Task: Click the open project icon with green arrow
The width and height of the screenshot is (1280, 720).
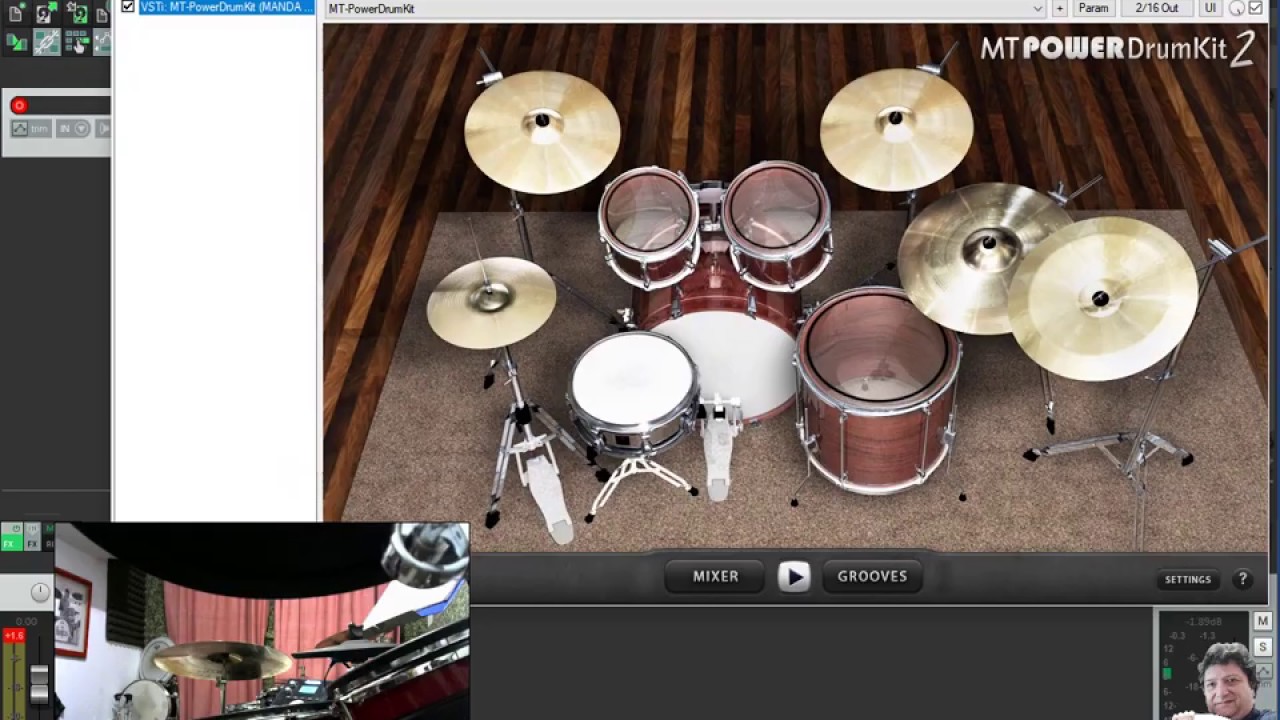Action: tap(44, 14)
